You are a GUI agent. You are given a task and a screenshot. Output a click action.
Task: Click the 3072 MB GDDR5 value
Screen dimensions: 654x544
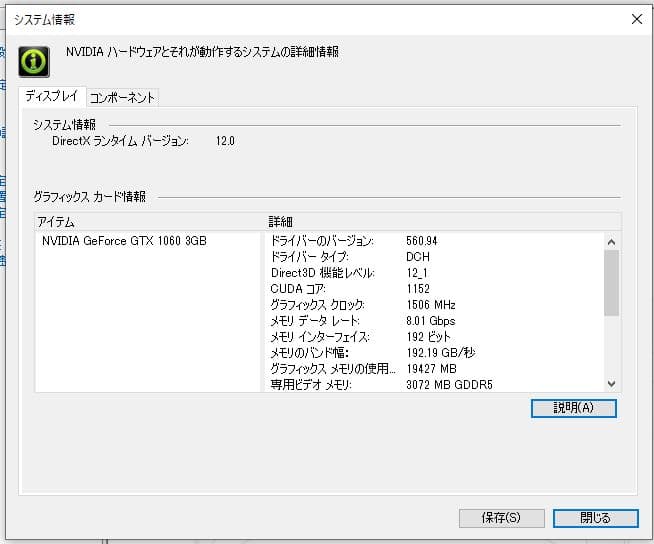tap(449, 385)
